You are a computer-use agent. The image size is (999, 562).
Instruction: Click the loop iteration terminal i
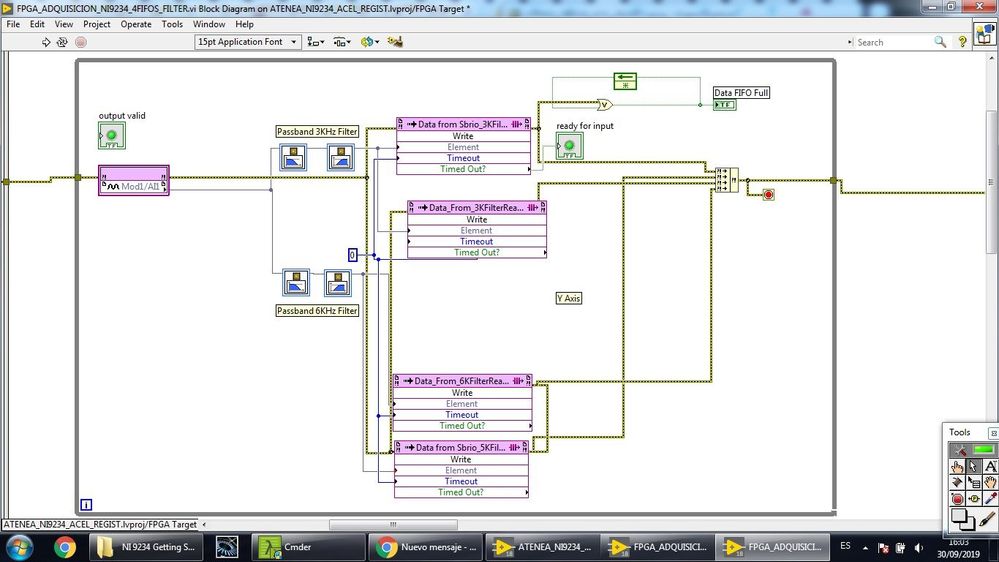coord(86,505)
